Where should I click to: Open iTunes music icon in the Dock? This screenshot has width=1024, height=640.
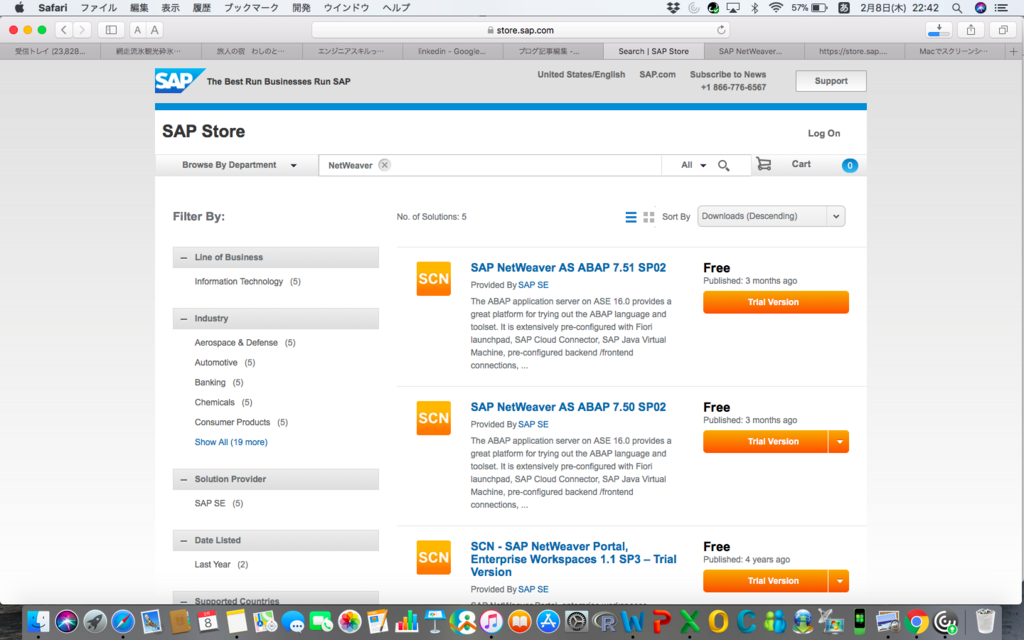pos(491,622)
